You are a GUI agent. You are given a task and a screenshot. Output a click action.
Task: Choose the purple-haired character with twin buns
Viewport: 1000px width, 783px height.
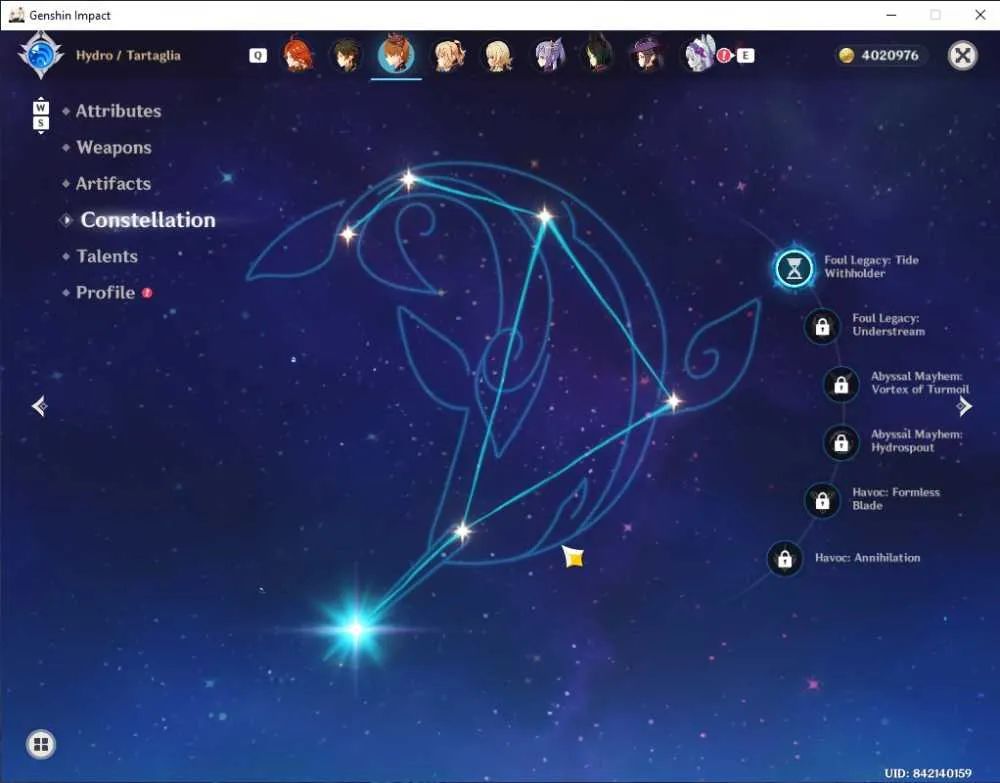[549, 55]
